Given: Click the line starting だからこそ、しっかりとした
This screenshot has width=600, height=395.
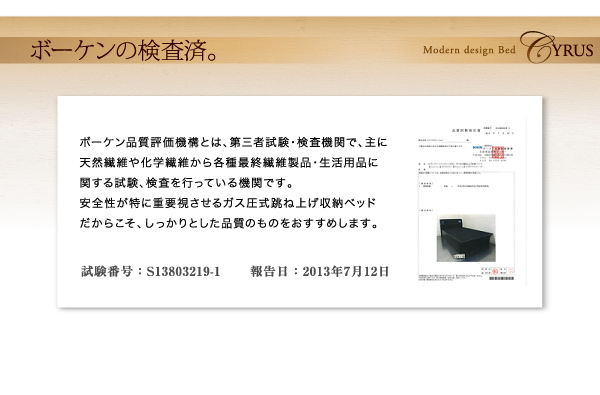Looking at the screenshot, I should click(x=229, y=223).
